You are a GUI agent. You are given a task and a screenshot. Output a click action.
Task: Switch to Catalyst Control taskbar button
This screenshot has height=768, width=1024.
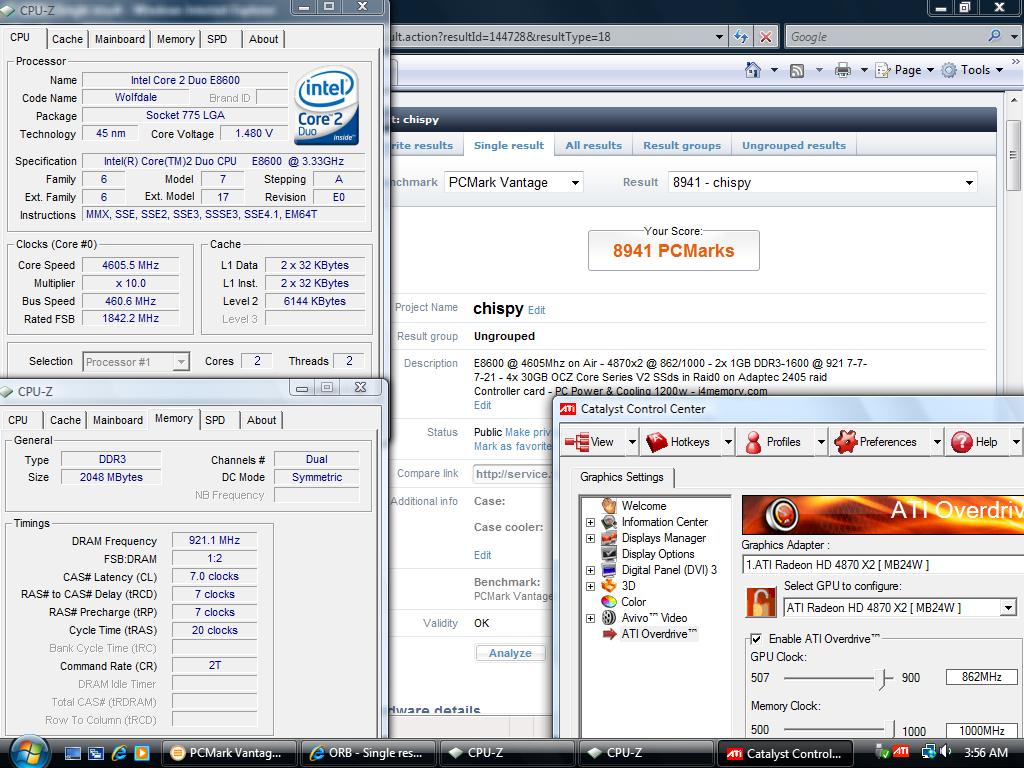[x=786, y=754]
